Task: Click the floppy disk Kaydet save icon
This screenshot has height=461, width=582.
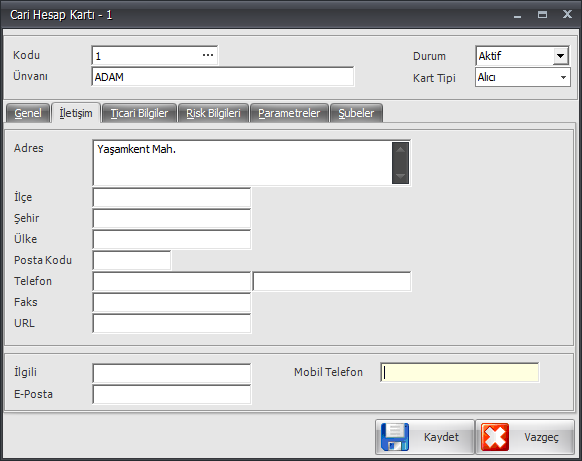Action: [395, 437]
